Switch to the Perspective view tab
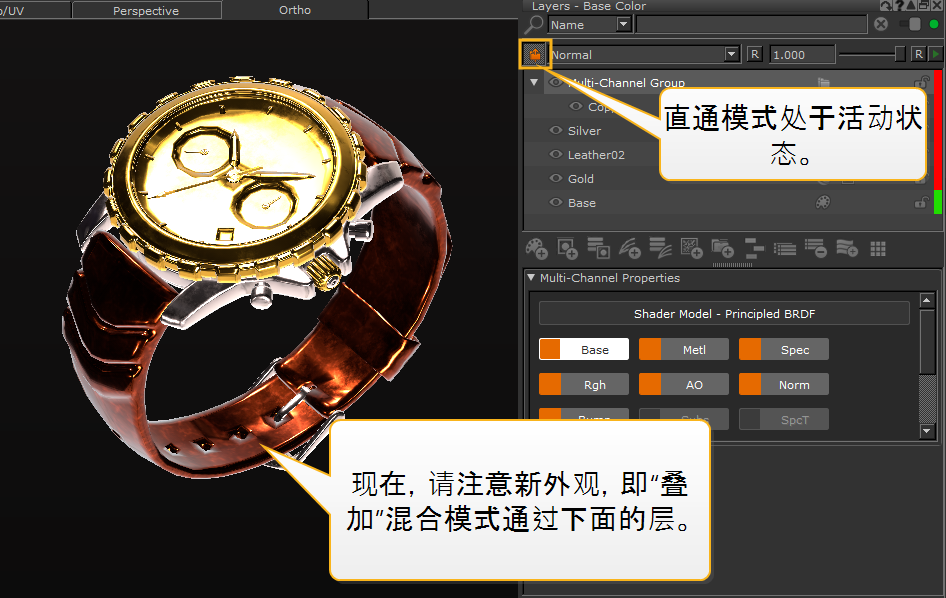 coord(146,11)
